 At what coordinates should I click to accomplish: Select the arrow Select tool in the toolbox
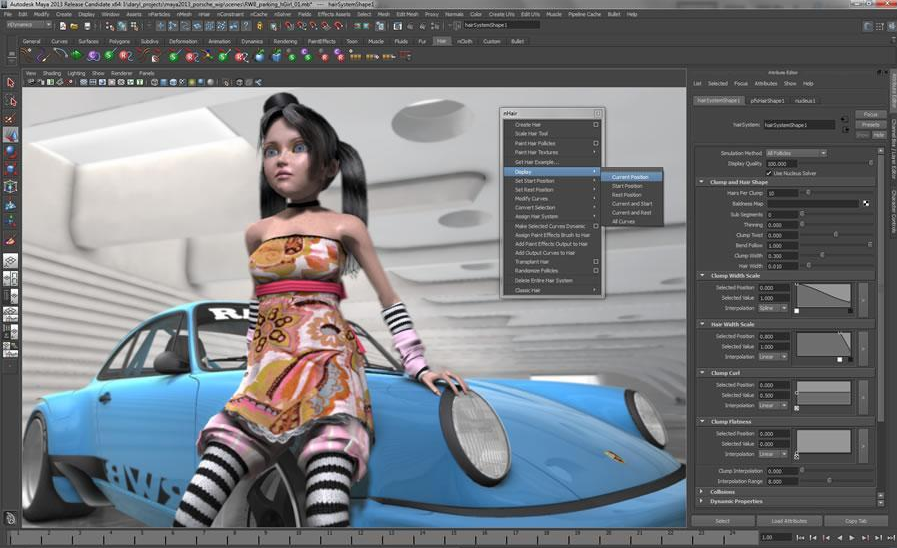[10, 83]
